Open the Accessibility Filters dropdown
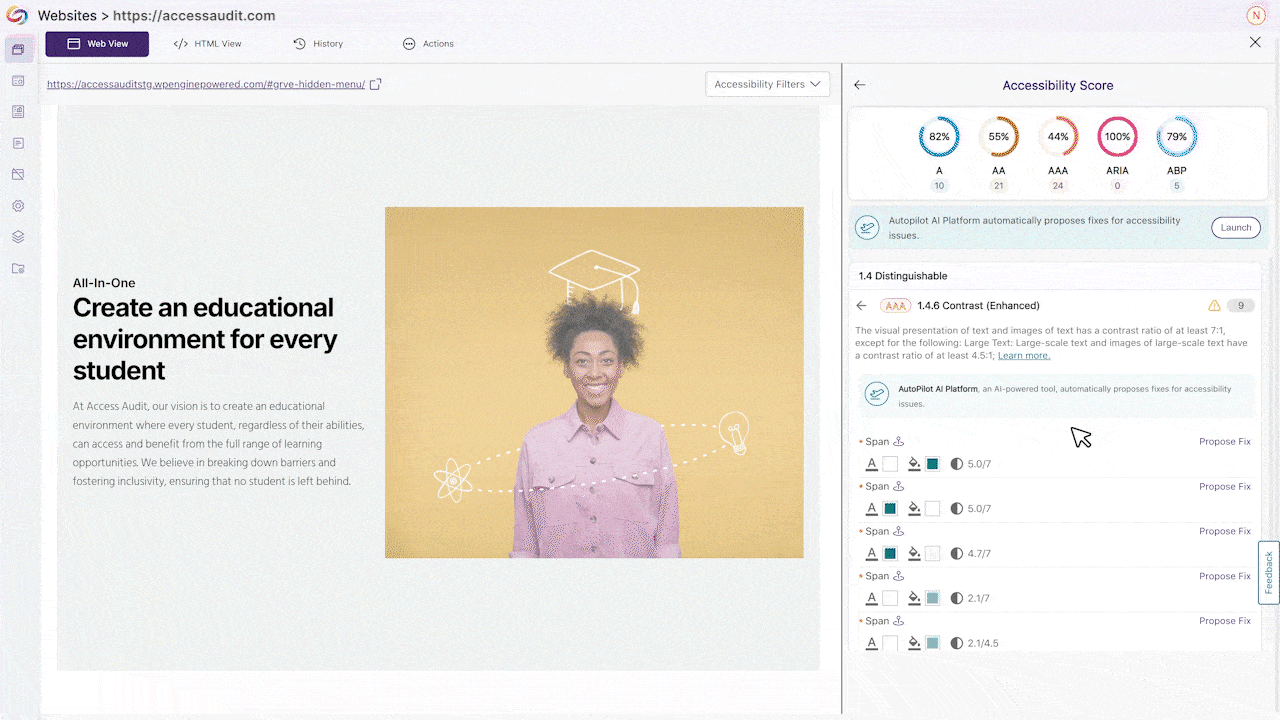 pyautogui.click(x=767, y=84)
